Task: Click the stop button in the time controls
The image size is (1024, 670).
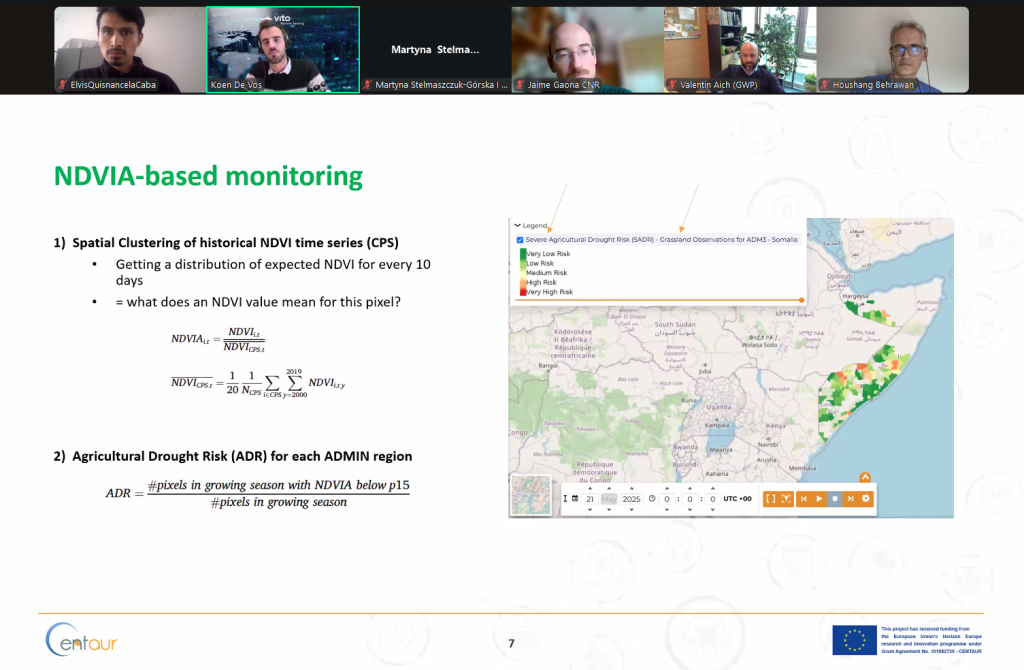Action: [835, 498]
